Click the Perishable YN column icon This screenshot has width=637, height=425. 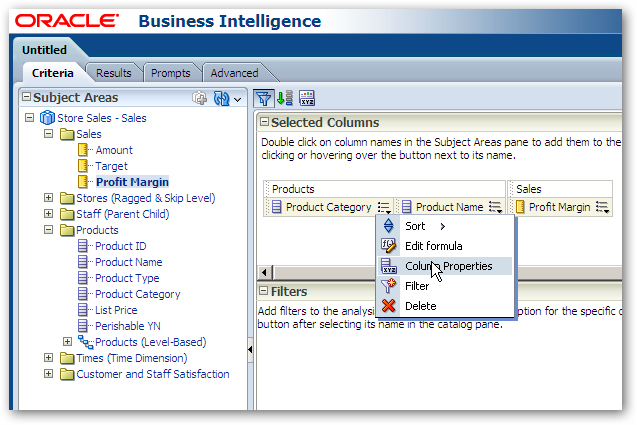tap(82, 326)
